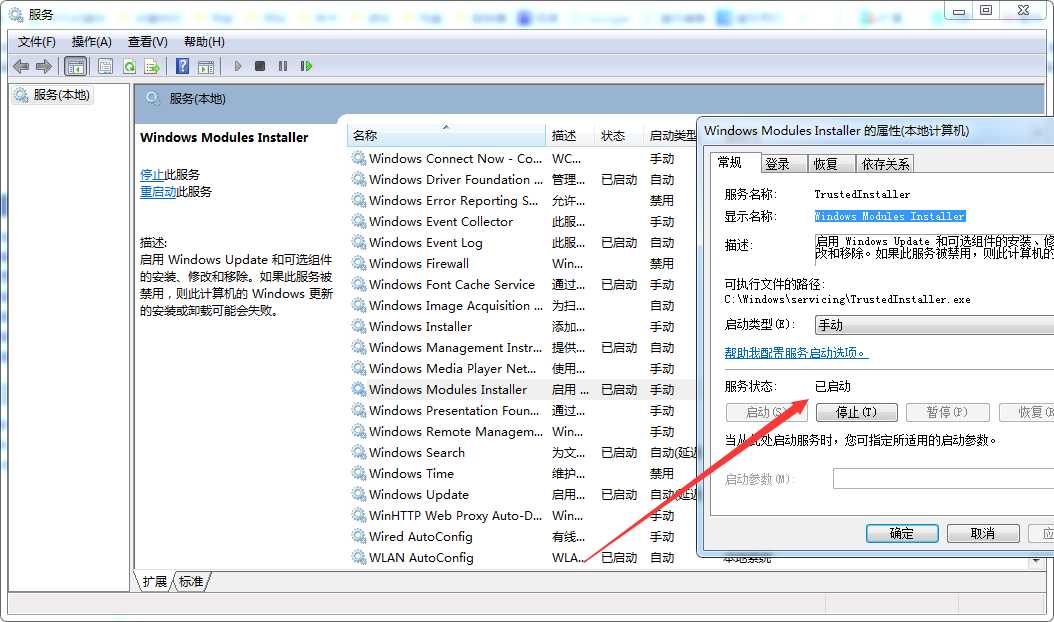Click the gear icon of WLAN AutoConfig row
The image size is (1054, 622).
359,557
